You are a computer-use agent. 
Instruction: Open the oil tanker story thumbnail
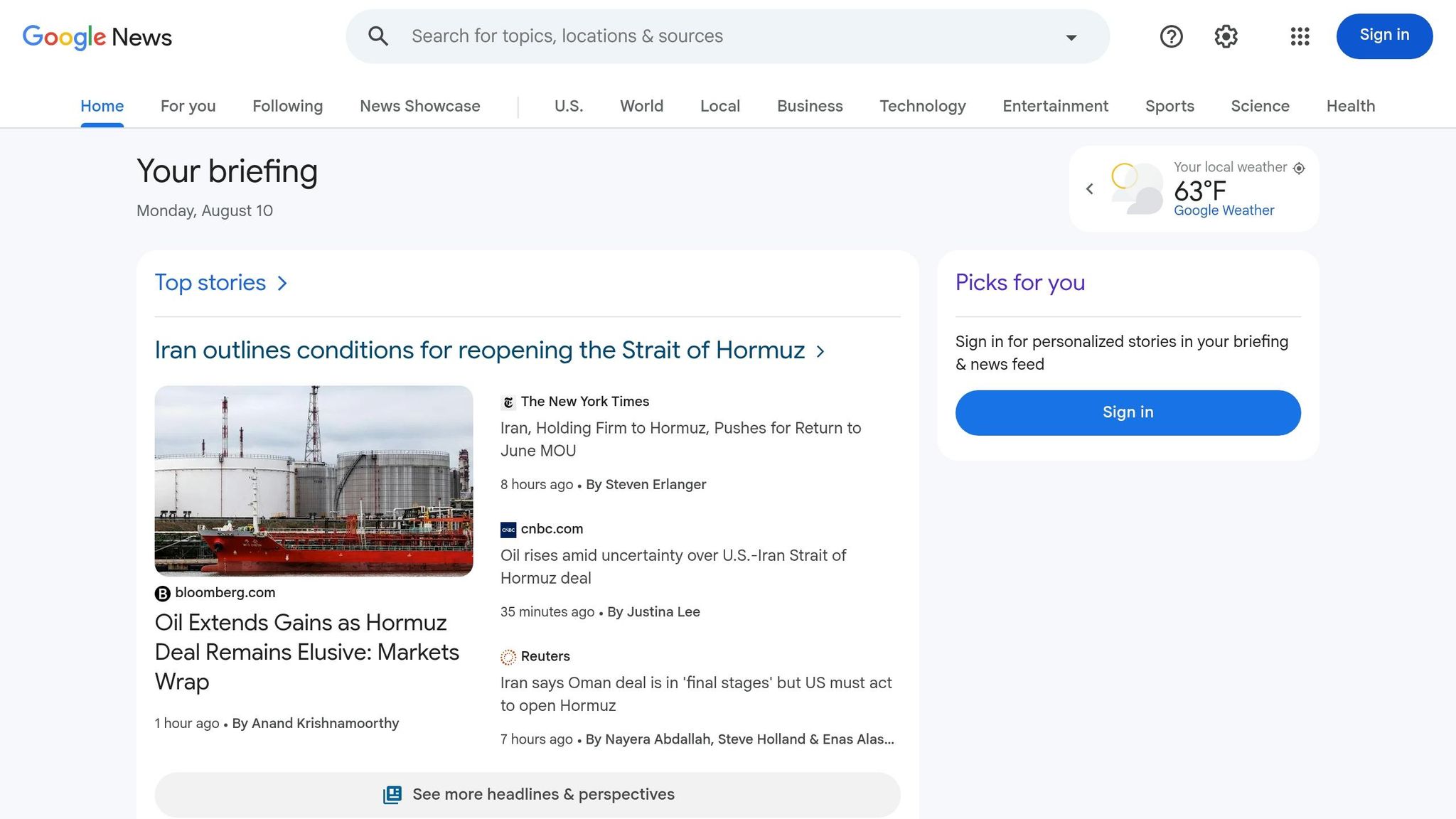tap(314, 481)
